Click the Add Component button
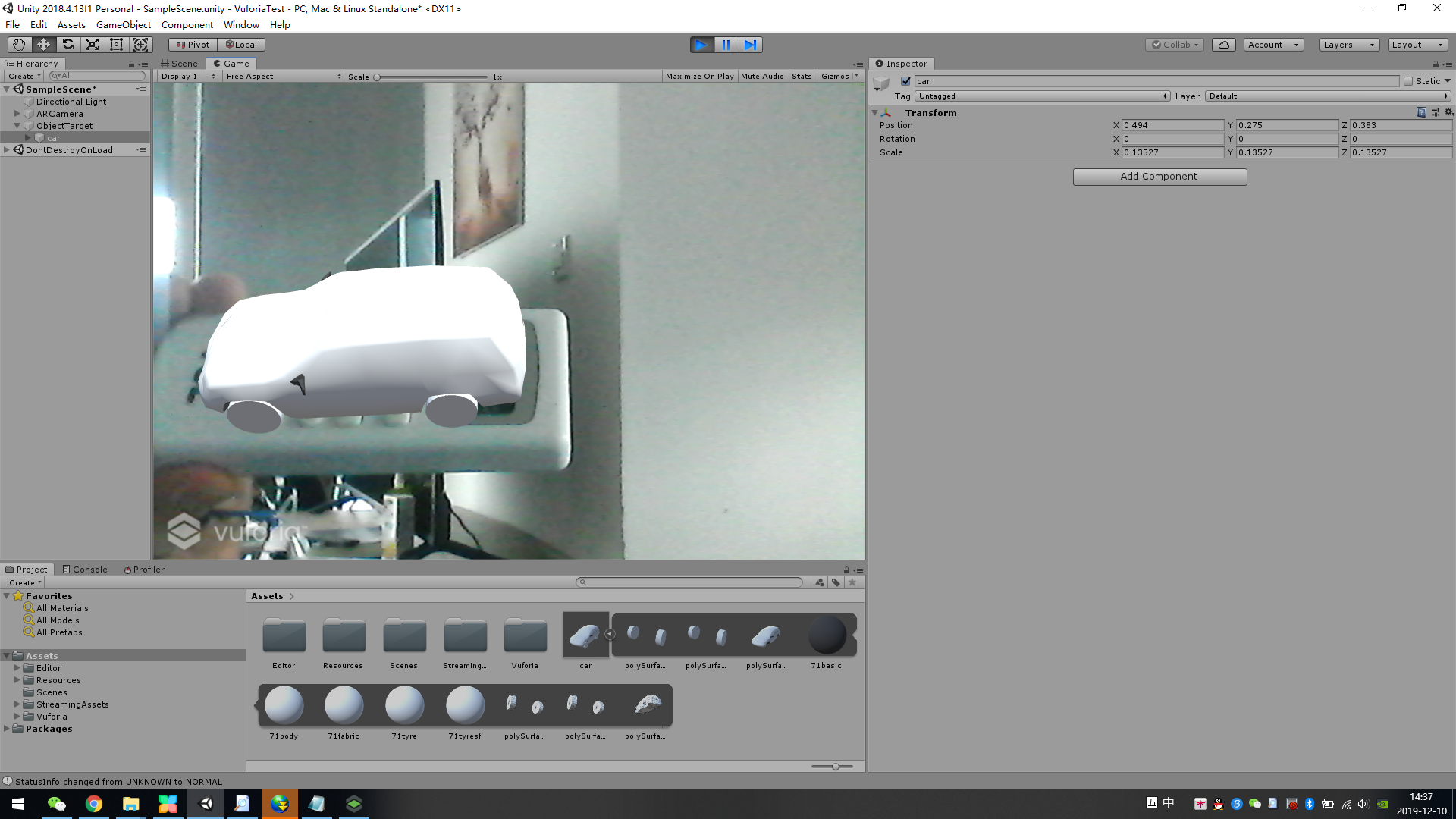 click(1159, 177)
